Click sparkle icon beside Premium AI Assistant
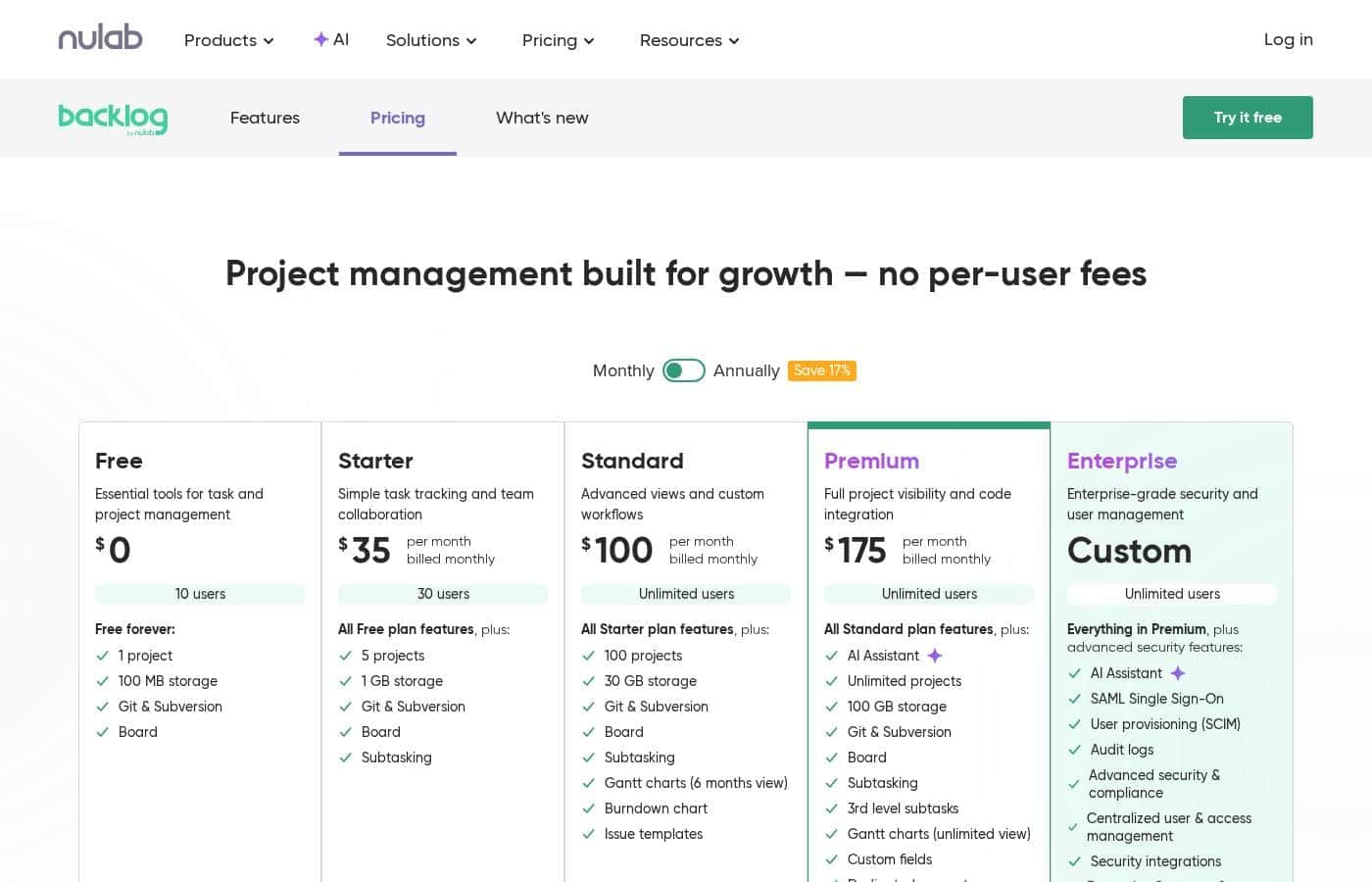This screenshot has width=1372, height=882. 935,656
